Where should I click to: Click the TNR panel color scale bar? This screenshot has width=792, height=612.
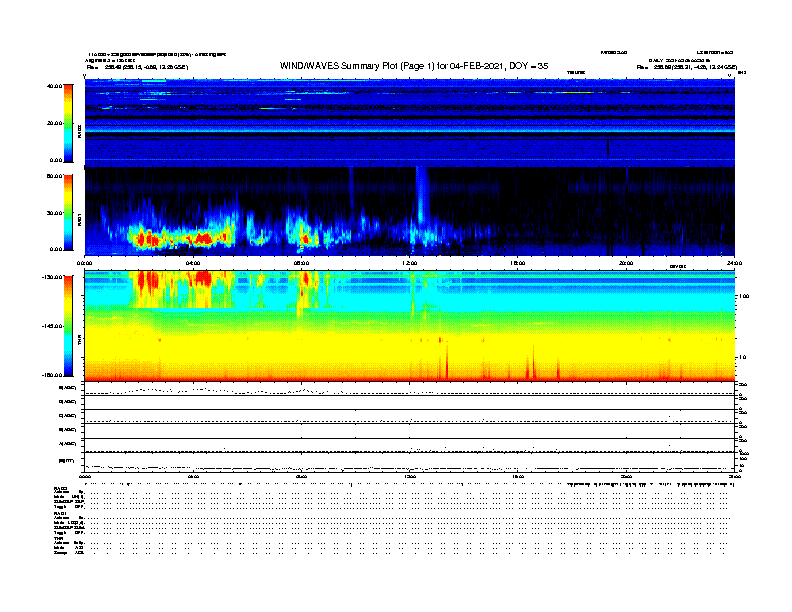[x=68, y=326]
